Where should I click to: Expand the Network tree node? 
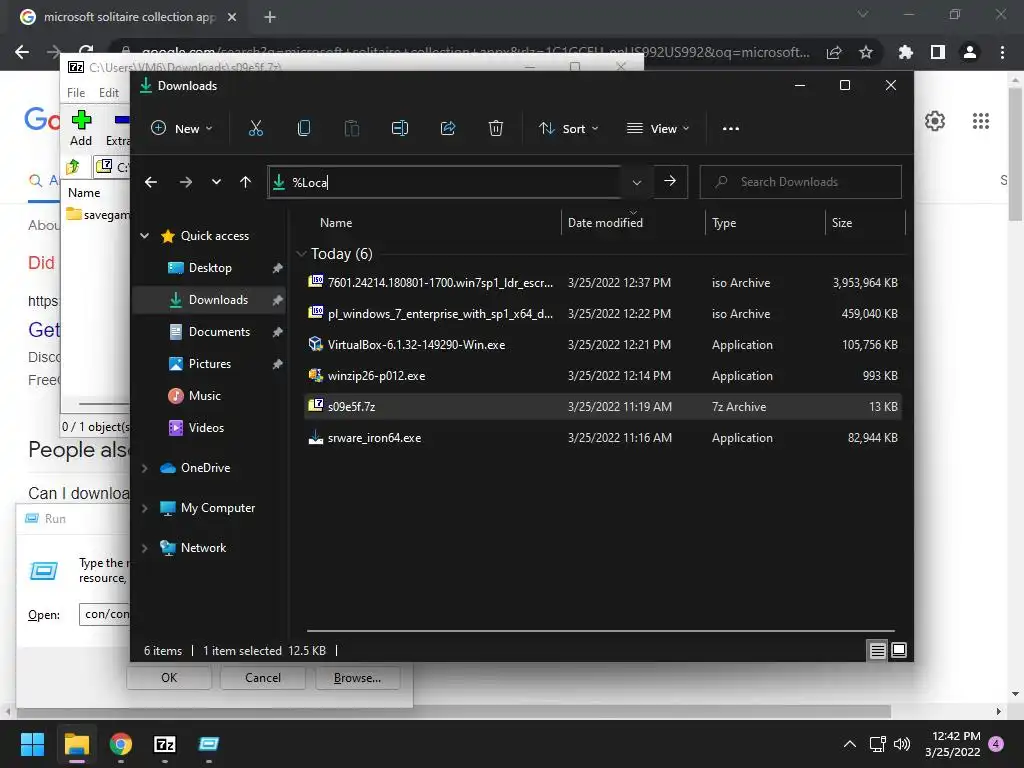pos(144,547)
